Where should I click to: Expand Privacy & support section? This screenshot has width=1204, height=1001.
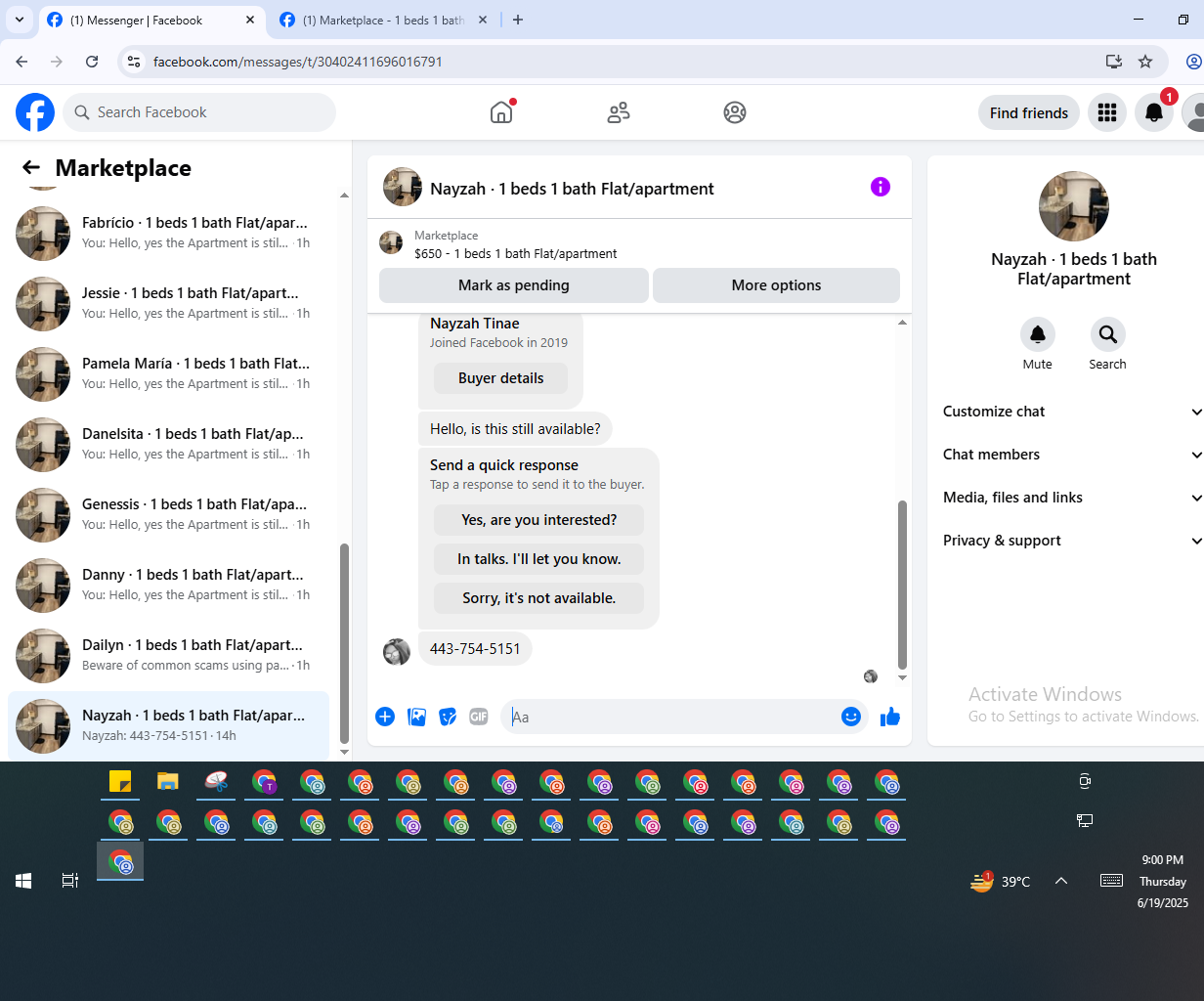(x=1073, y=541)
